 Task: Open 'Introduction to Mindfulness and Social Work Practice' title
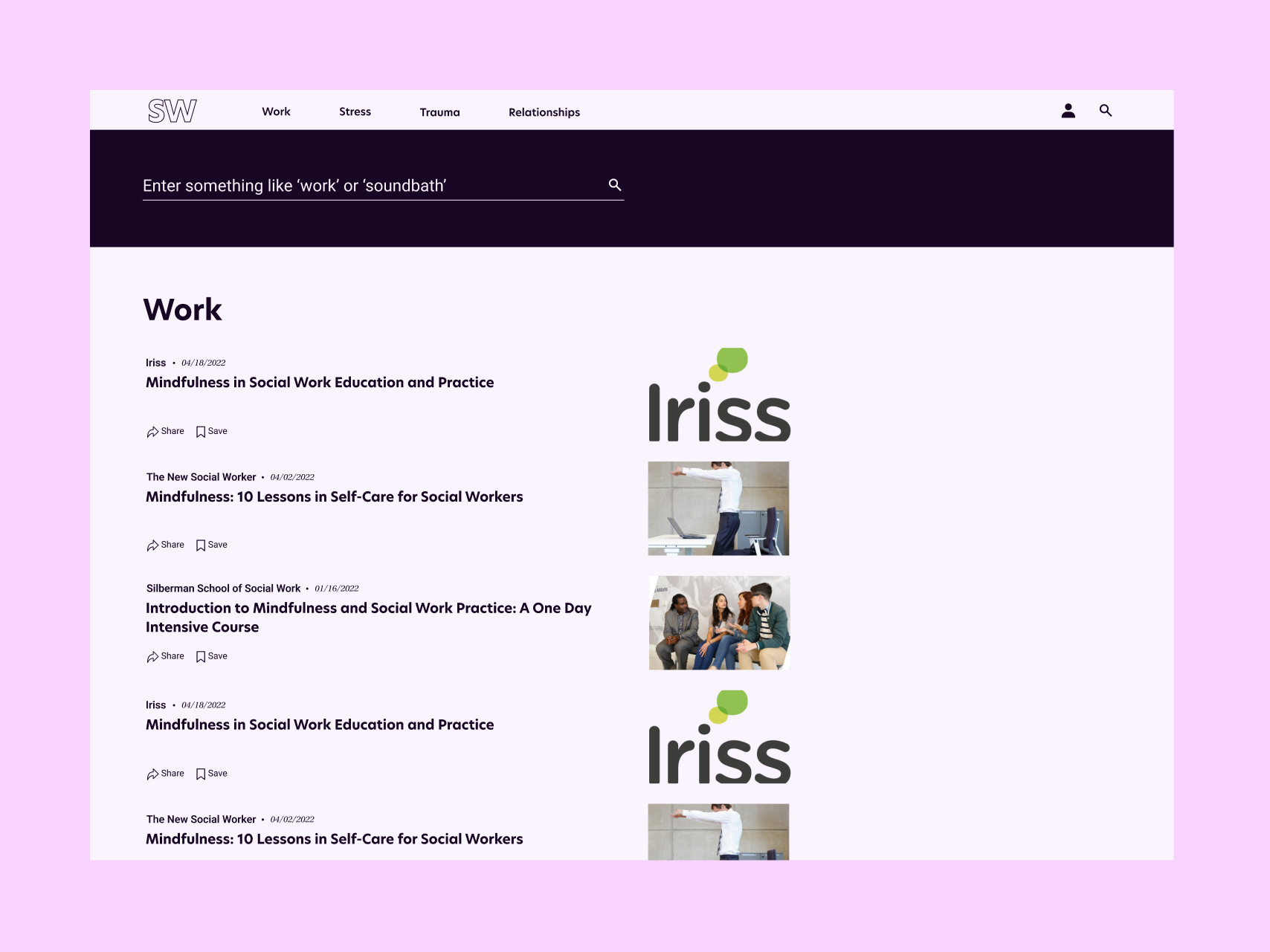point(369,618)
